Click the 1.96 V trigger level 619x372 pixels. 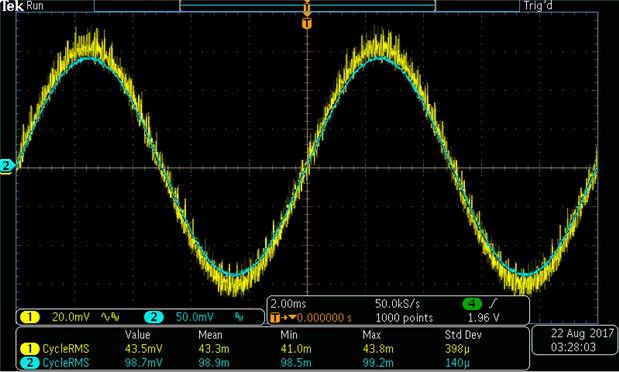tap(483, 318)
